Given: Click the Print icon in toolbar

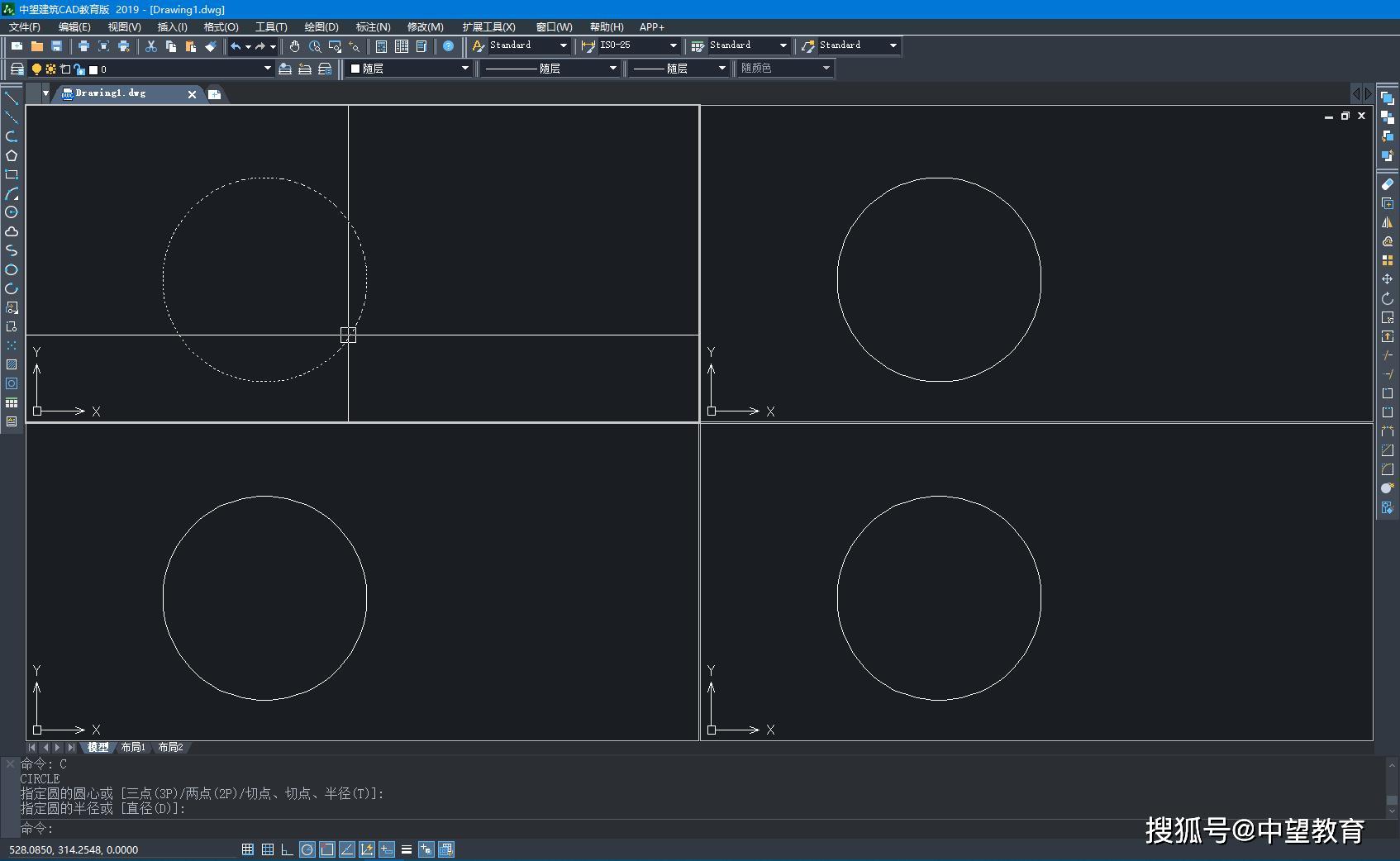Looking at the screenshot, I should pyautogui.click(x=83, y=46).
